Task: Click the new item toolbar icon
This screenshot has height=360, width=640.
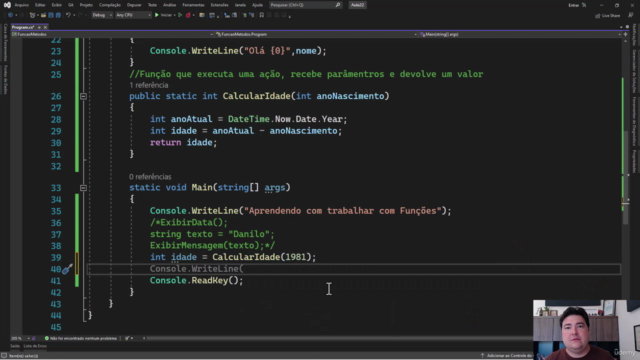Action: 32,15
